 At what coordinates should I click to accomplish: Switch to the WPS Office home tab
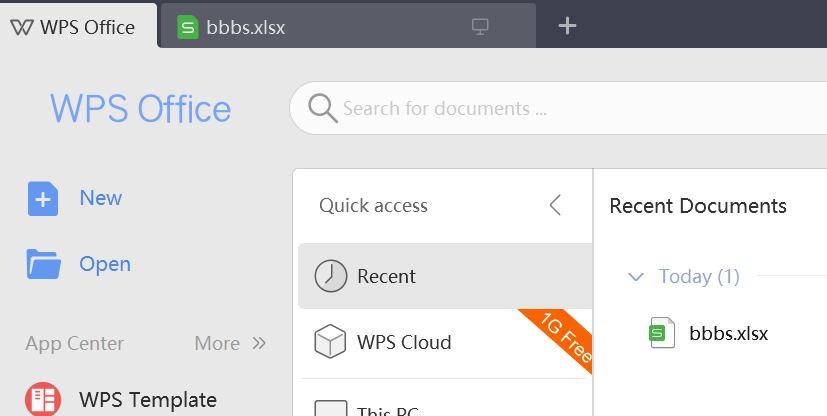[x=78, y=26]
